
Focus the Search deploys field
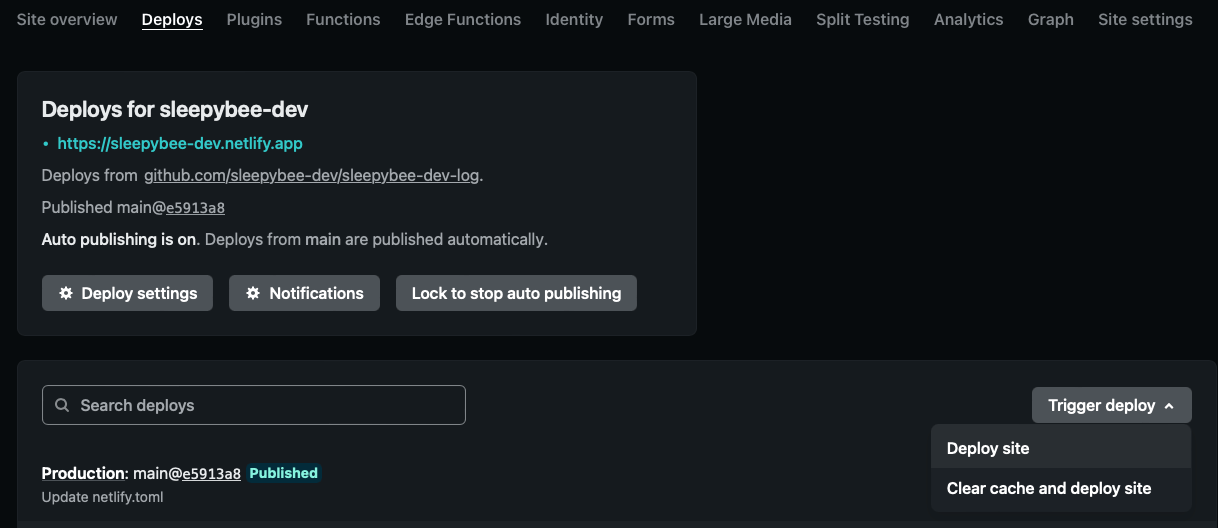click(254, 405)
